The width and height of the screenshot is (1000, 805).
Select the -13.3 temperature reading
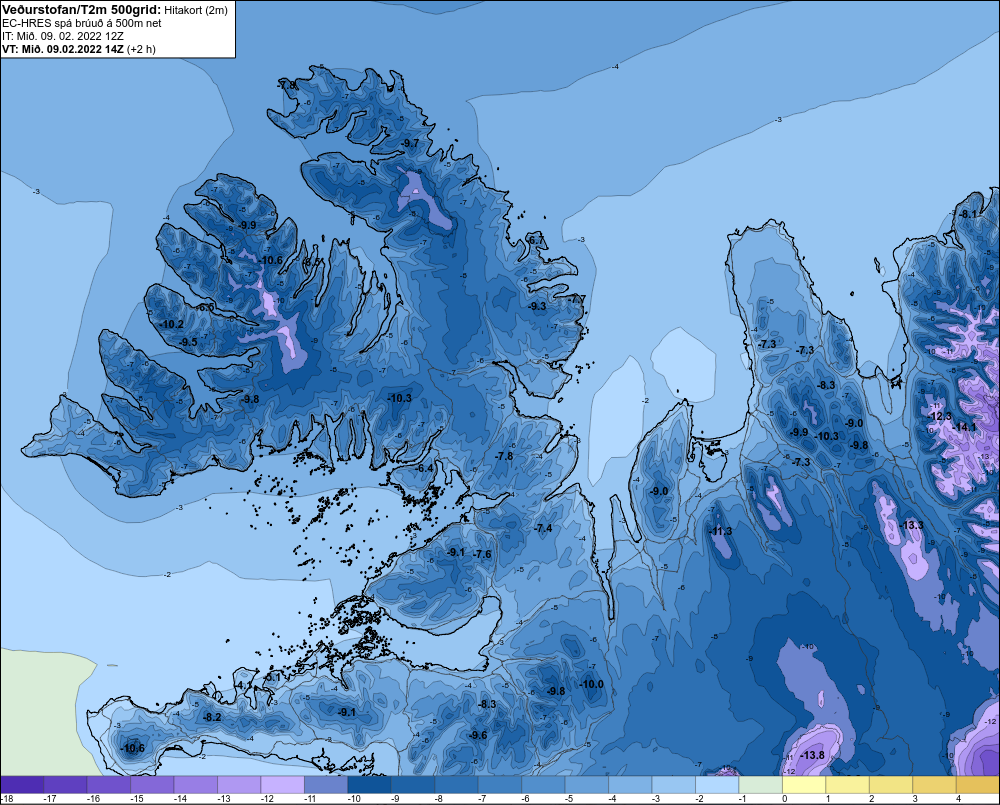[911, 524]
